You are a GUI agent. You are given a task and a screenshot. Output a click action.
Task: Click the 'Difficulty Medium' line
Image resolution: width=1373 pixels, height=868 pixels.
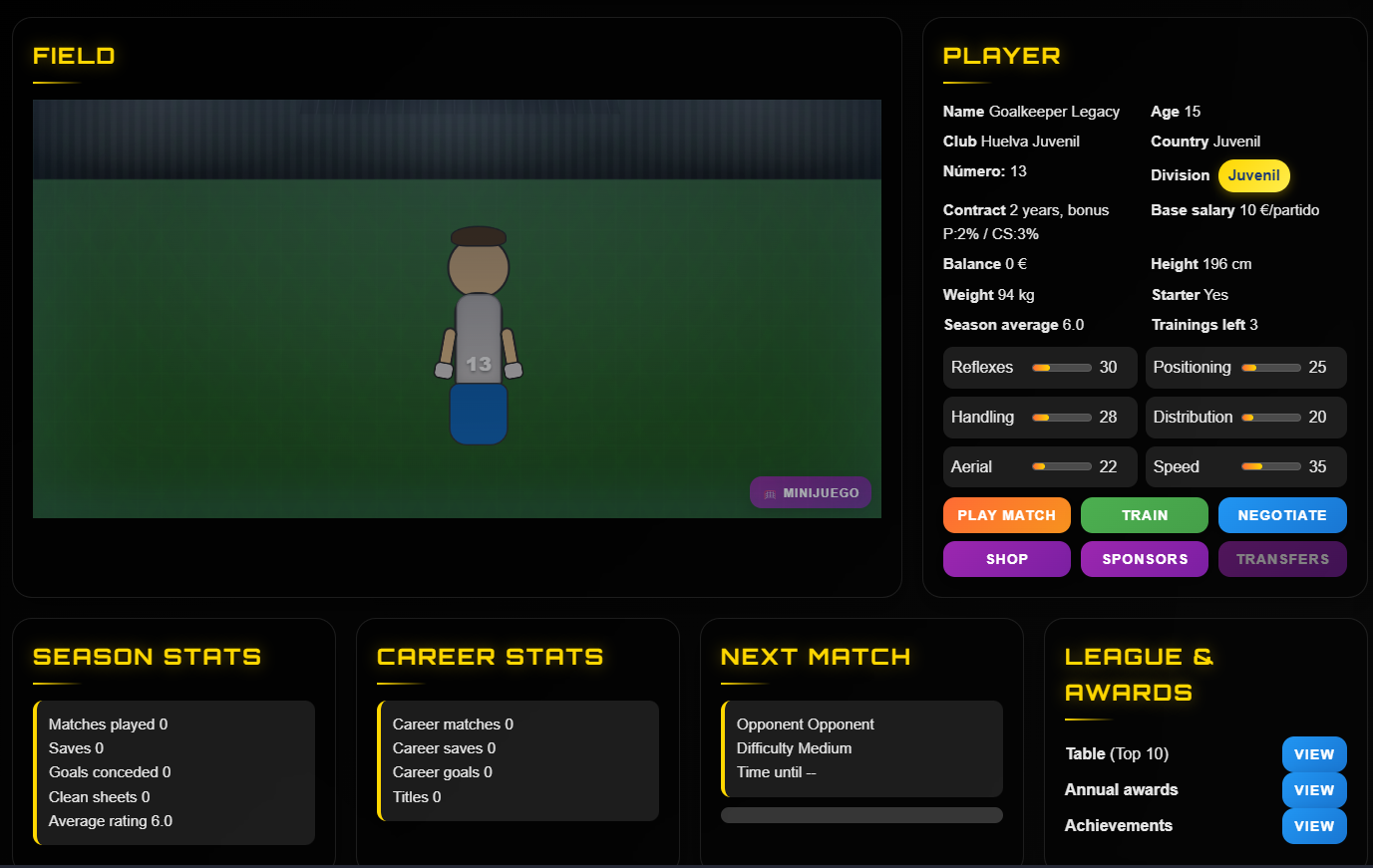[795, 748]
